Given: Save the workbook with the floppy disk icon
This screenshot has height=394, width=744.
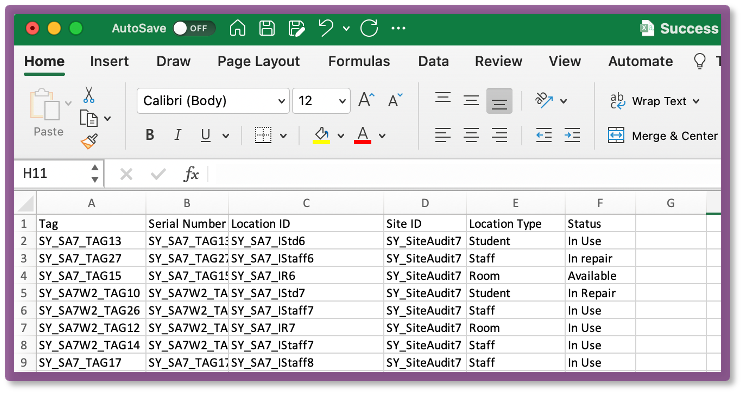Looking at the screenshot, I should pos(267,28).
